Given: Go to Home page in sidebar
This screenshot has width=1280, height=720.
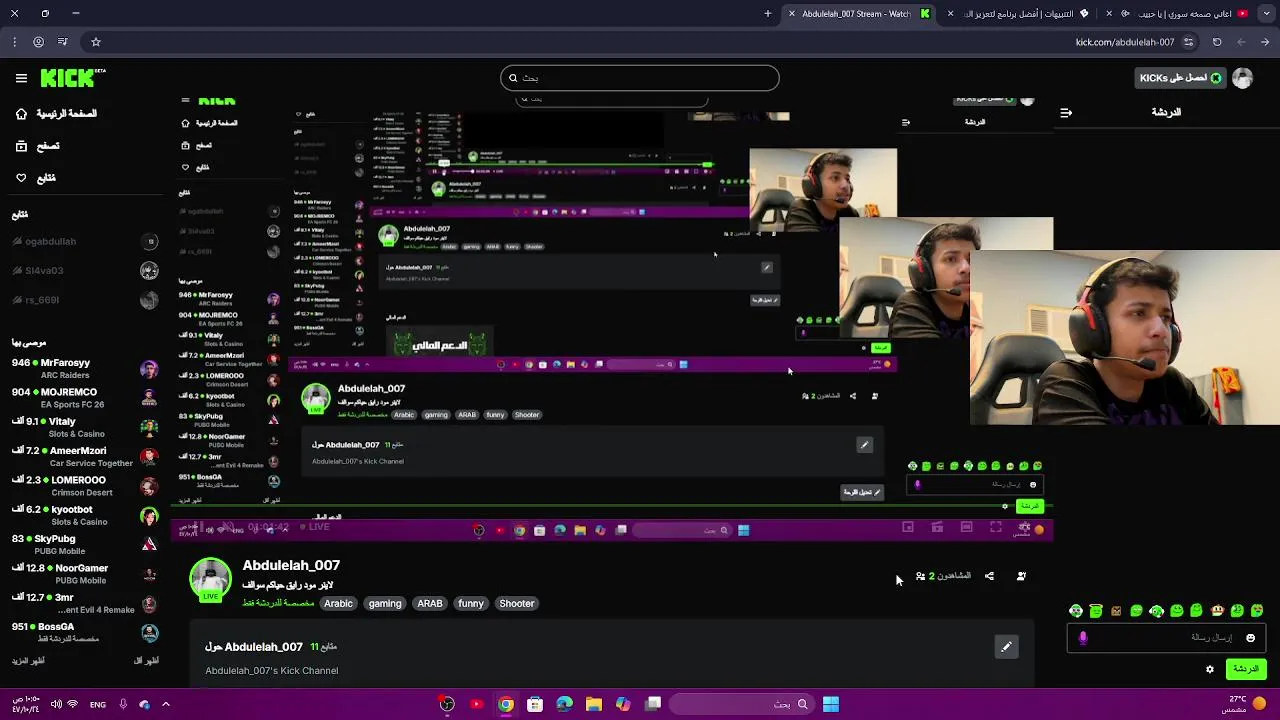Looking at the screenshot, I should pyautogui.click(x=56, y=114).
